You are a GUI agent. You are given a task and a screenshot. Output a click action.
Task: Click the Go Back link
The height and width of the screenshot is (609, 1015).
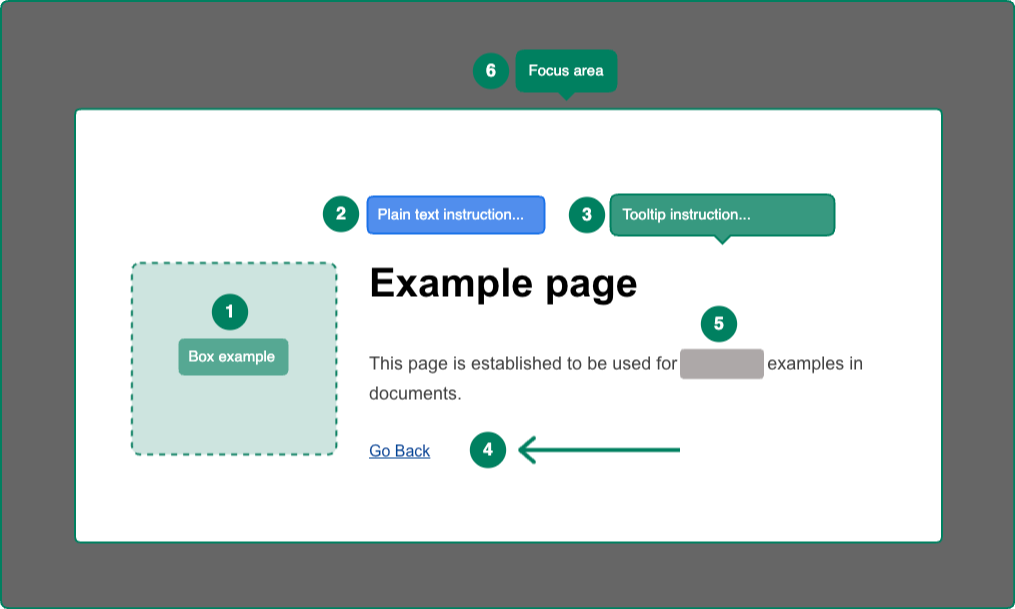[x=399, y=451]
